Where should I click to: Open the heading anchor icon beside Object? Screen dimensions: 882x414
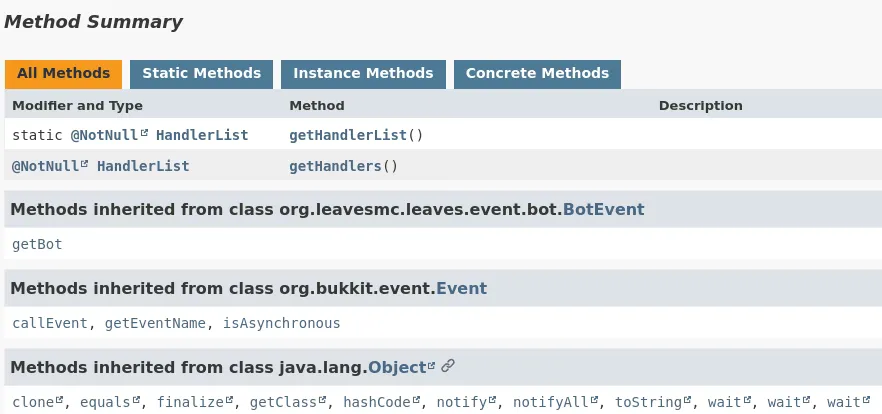pyautogui.click(x=448, y=367)
